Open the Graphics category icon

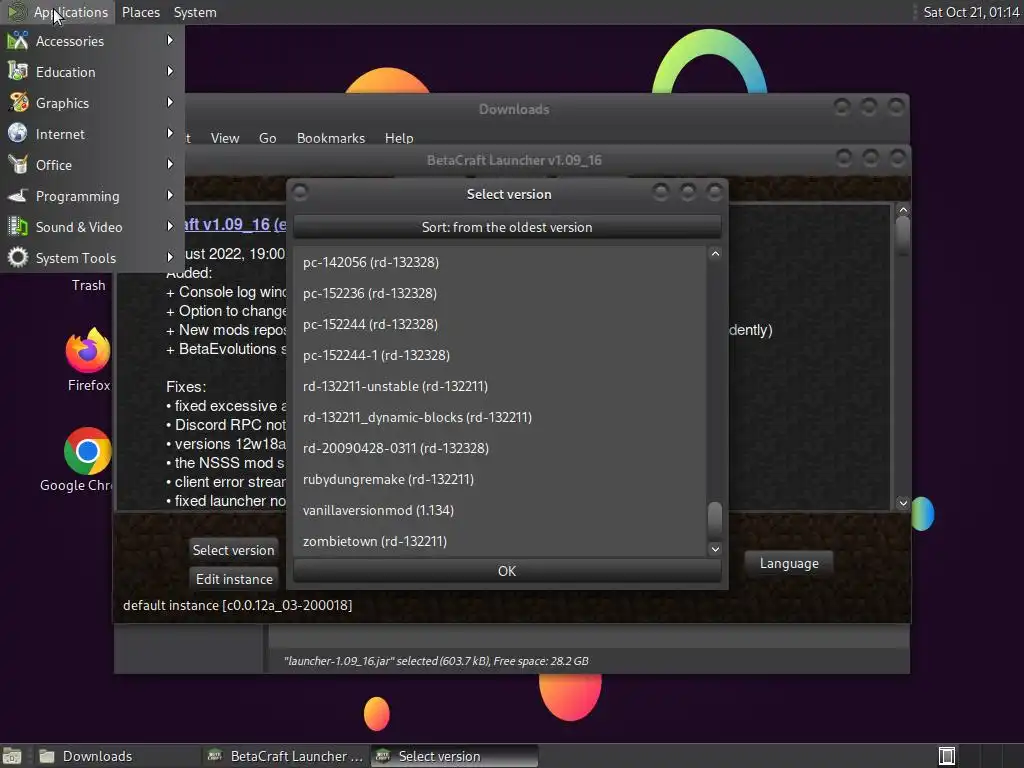coord(18,103)
